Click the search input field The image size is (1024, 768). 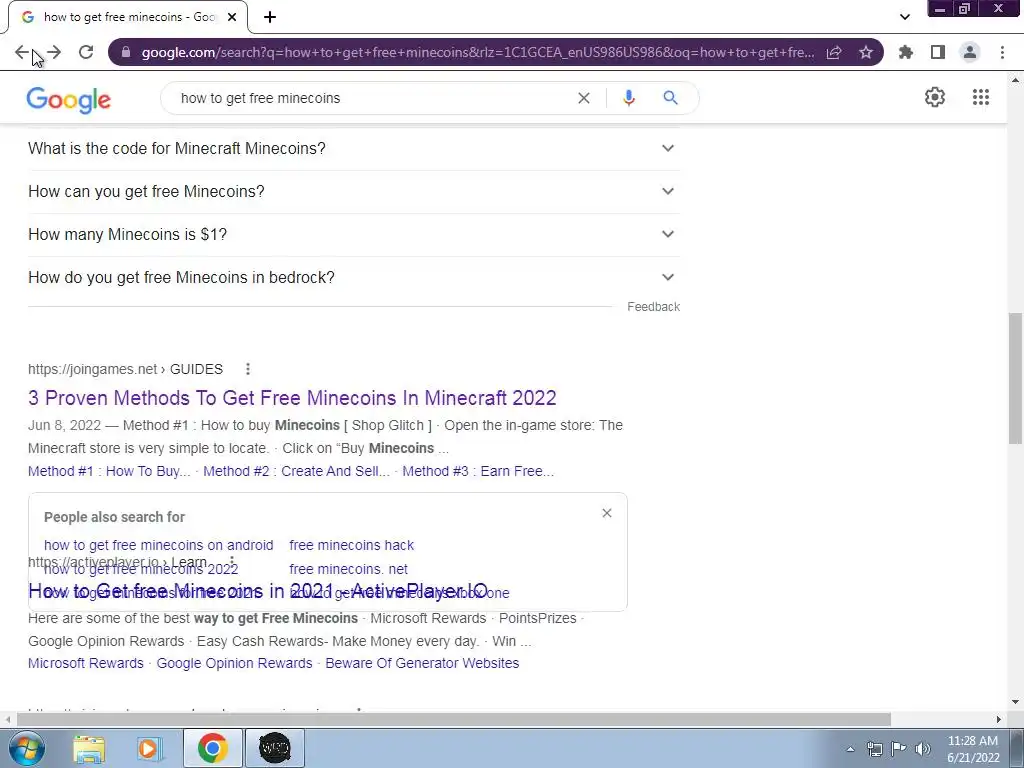click(372, 98)
